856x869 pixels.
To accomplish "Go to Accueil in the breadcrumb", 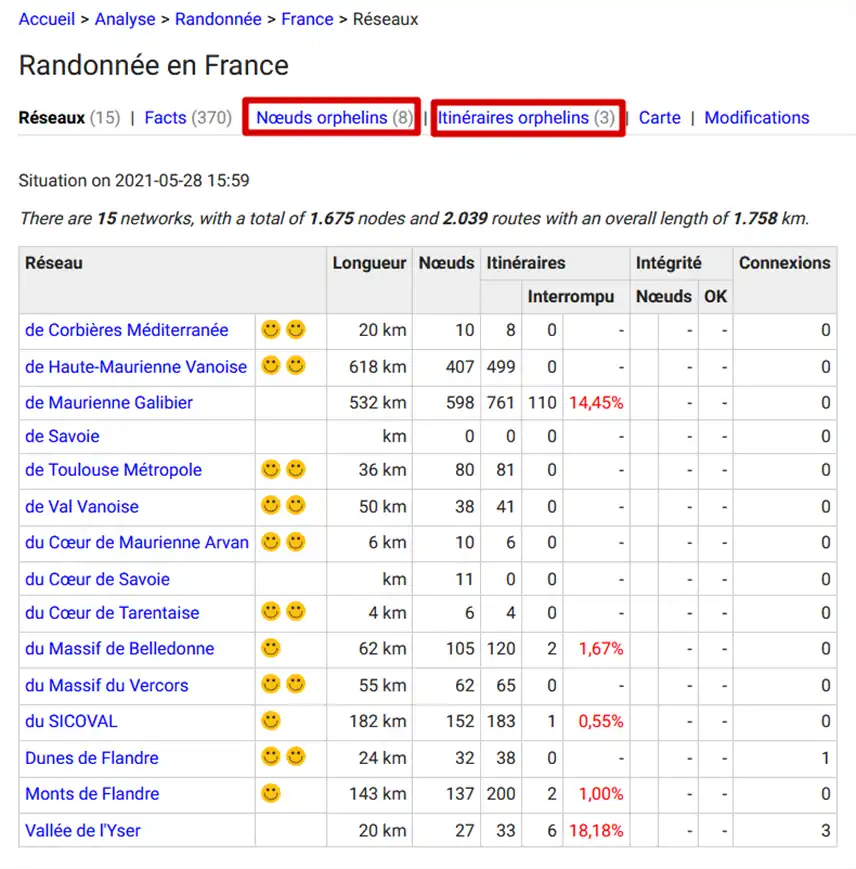I will (x=47, y=19).
